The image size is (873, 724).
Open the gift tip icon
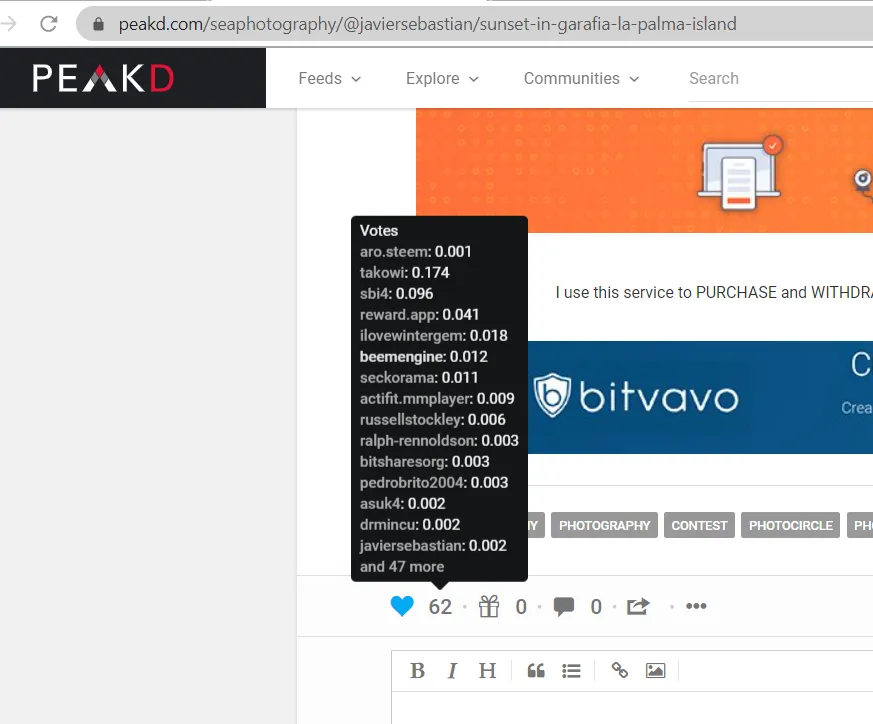(489, 606)
